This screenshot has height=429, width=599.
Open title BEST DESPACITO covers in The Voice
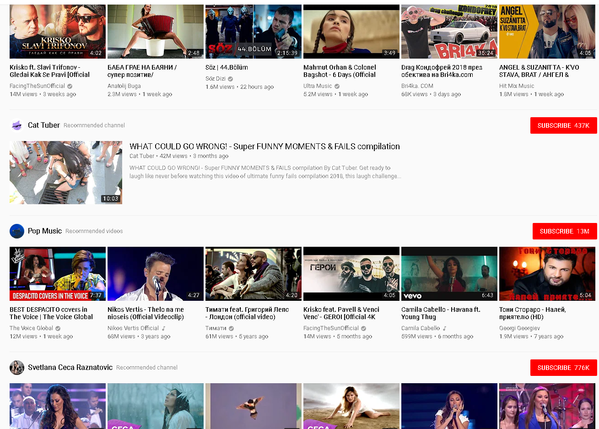[51, 313]
